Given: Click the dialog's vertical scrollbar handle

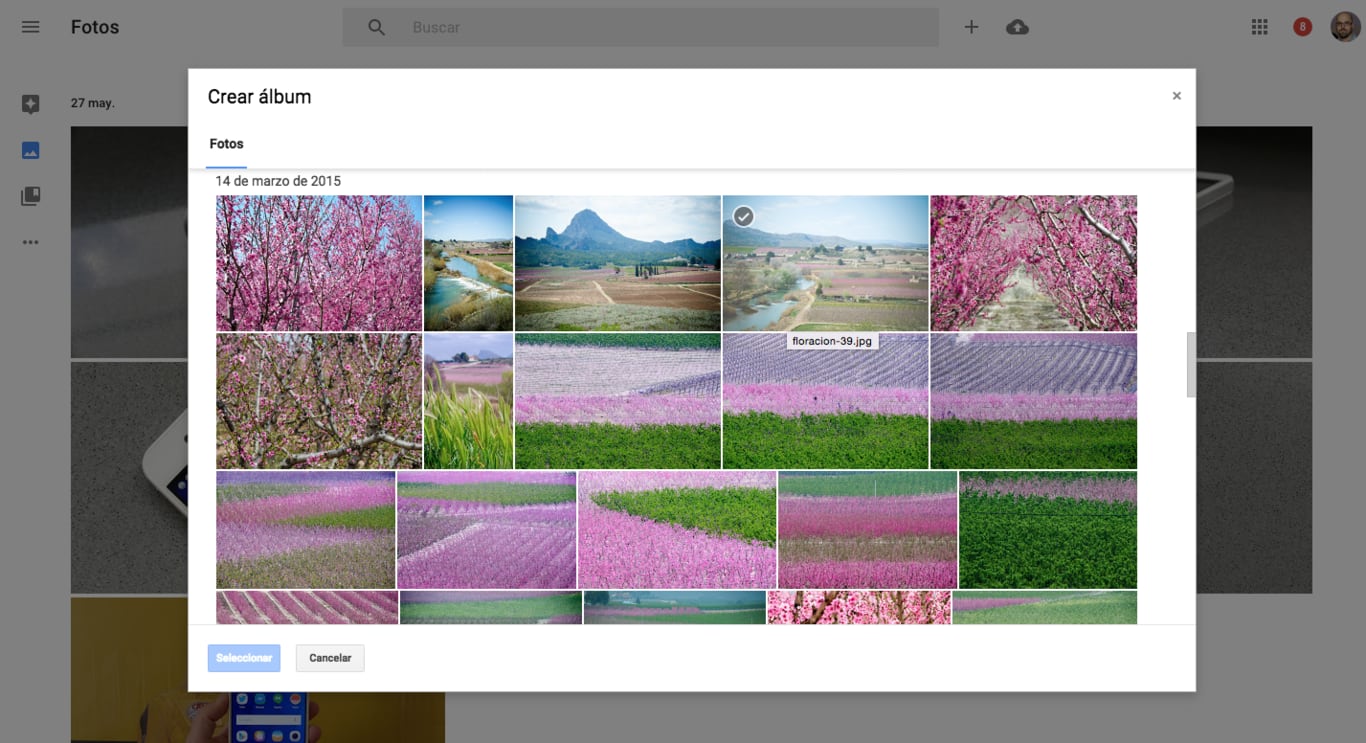Looking at the screenshot, I should 1190,364.
